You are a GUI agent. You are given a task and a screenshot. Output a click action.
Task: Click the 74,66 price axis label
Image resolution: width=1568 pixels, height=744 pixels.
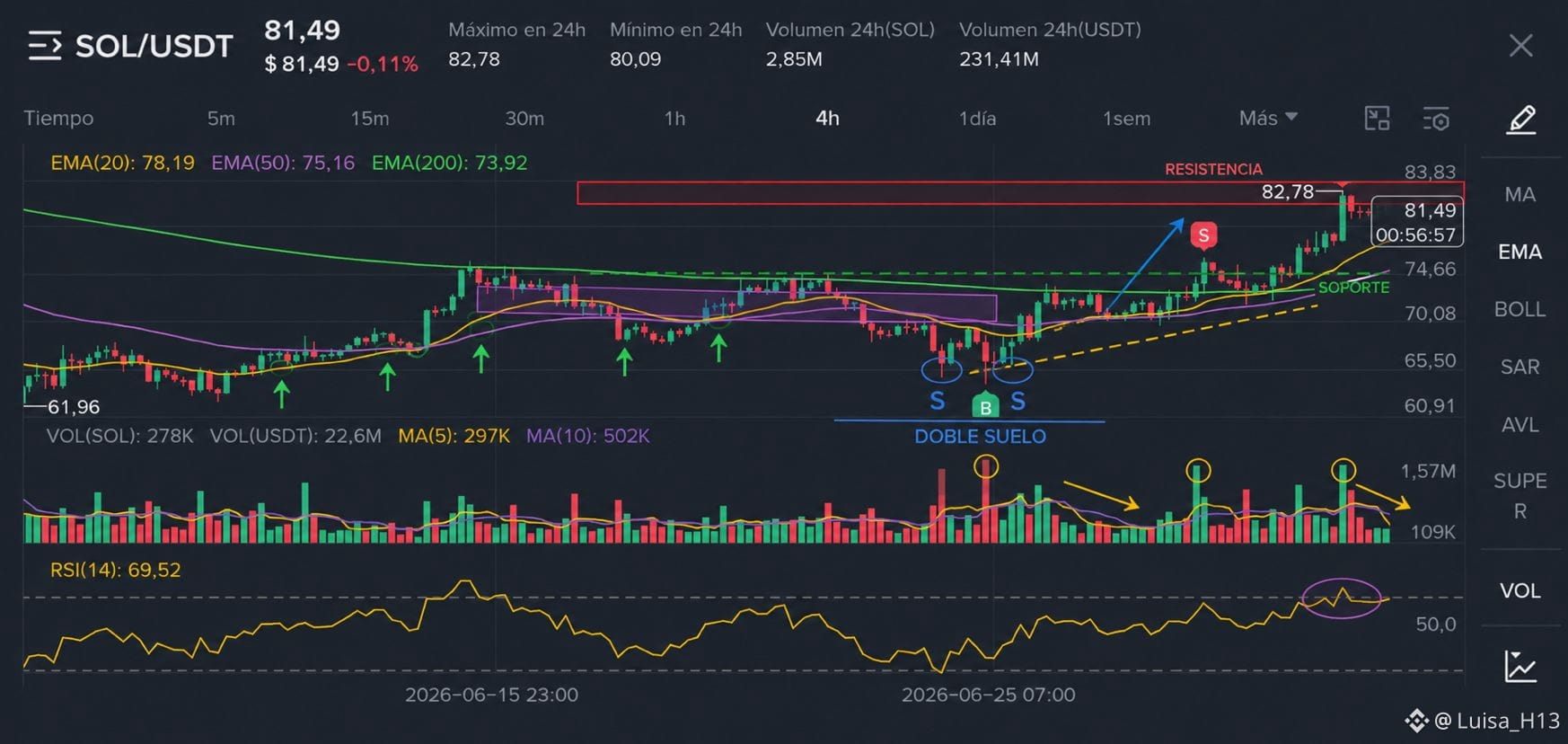1431,269
